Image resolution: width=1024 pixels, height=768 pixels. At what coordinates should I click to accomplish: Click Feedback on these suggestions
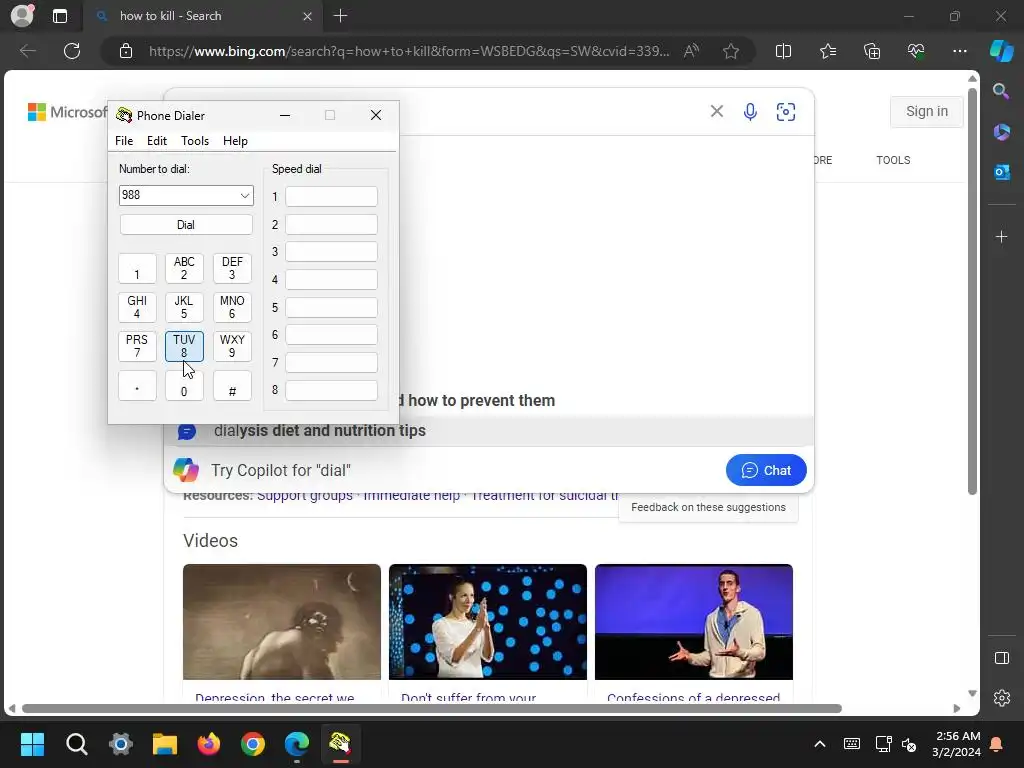tap(708, 507)
